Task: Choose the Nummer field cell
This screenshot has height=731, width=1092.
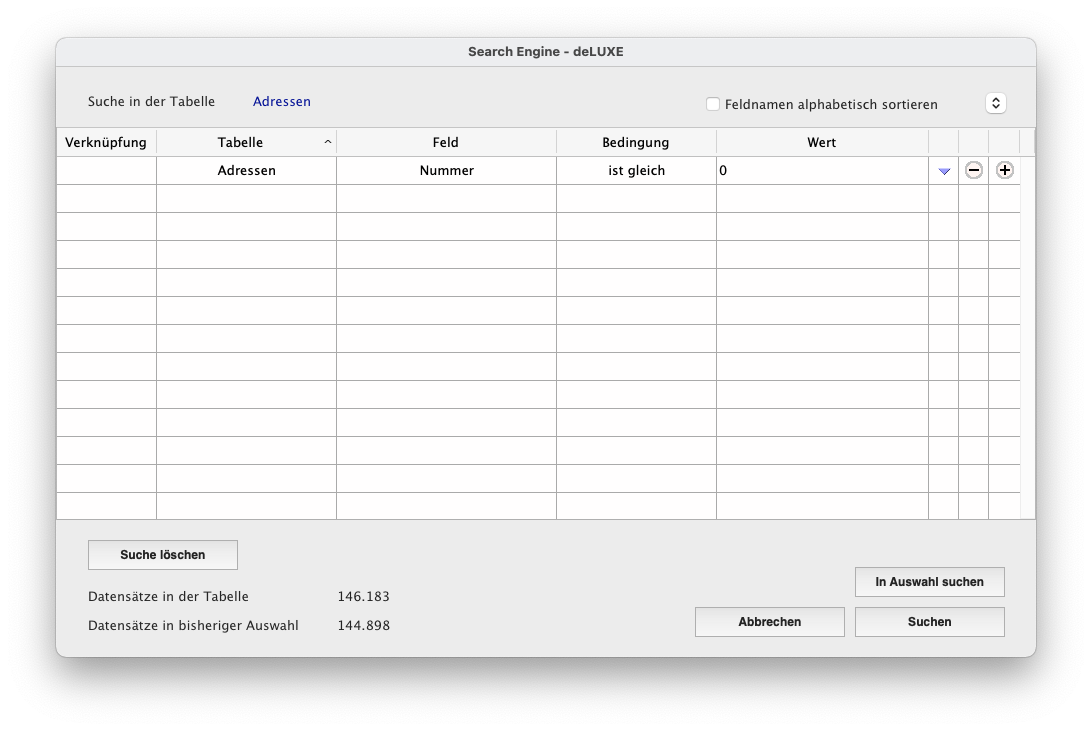Action: 446,171
